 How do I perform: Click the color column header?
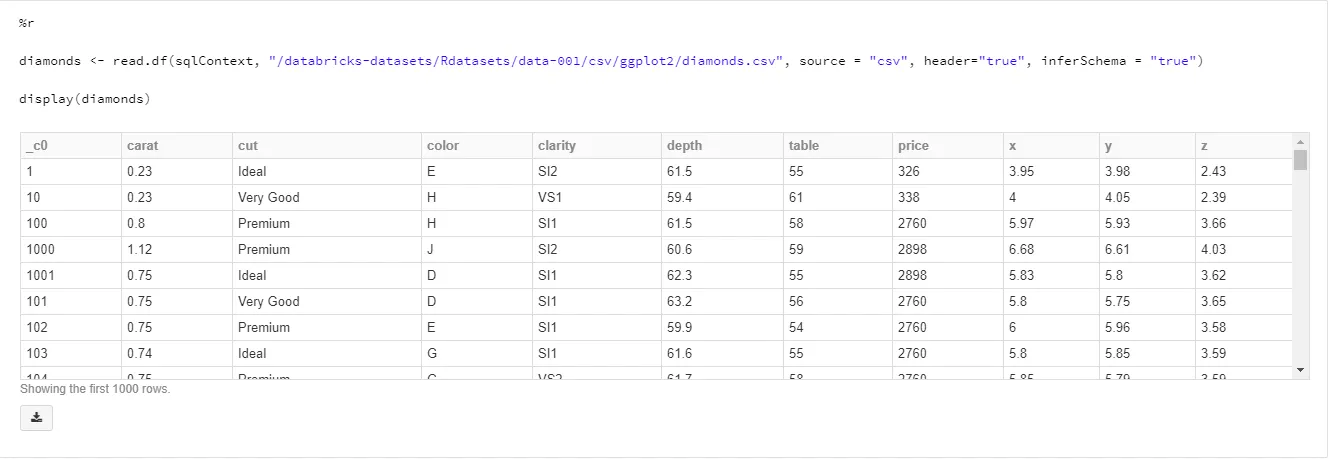(443, 146)
